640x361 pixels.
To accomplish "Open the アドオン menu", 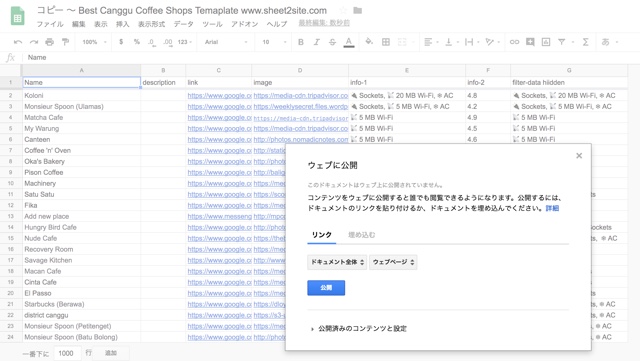I will coord(244,24).
